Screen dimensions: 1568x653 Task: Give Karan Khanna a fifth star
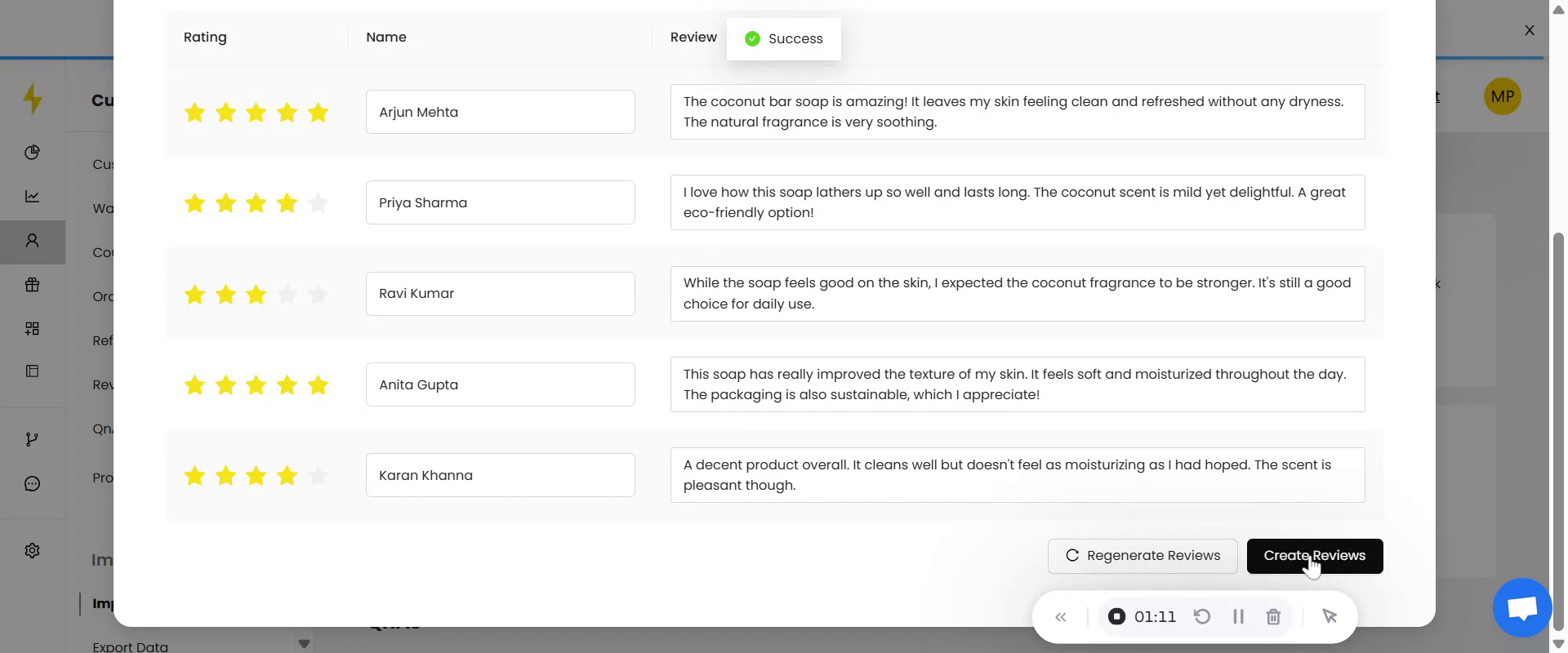[x=318, y=475]
